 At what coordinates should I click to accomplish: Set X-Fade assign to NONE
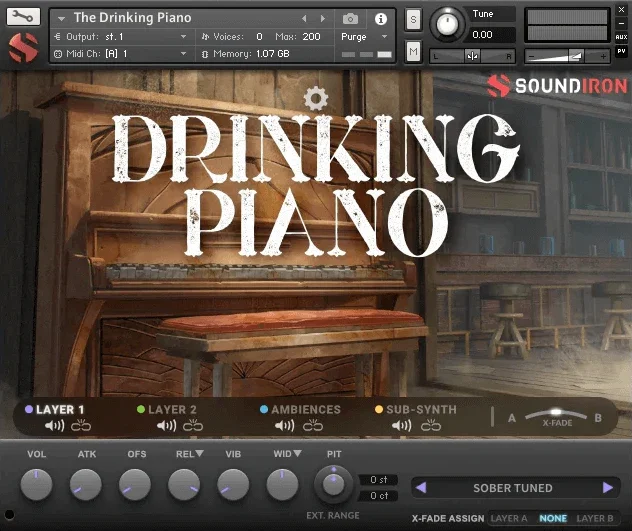(x=553, y=519)
